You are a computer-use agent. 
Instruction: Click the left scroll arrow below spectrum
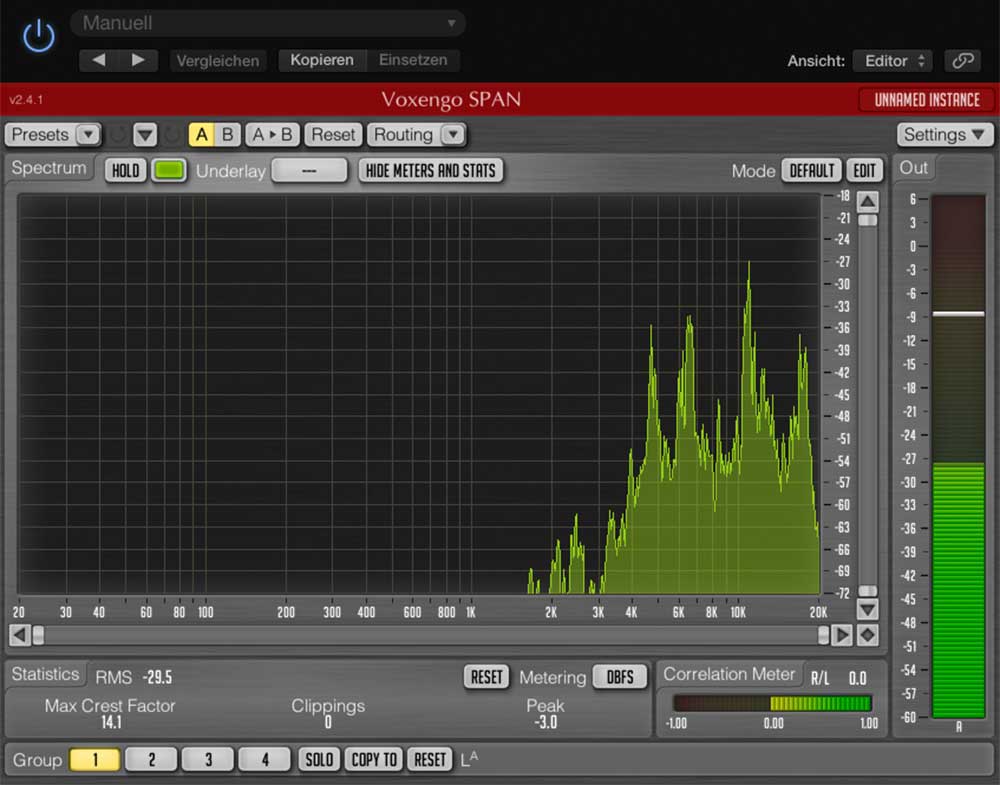click(19, 635)
